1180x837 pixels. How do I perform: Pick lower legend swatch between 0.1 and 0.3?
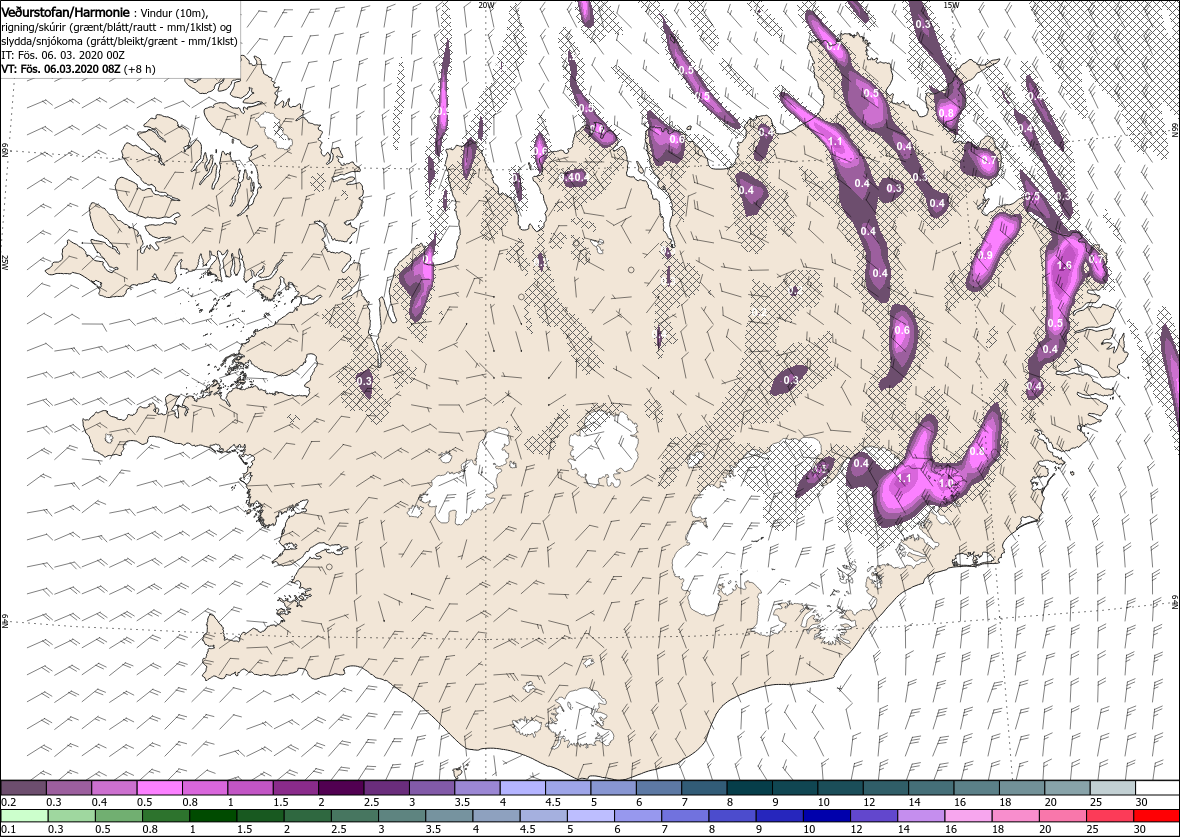point(25,817)
